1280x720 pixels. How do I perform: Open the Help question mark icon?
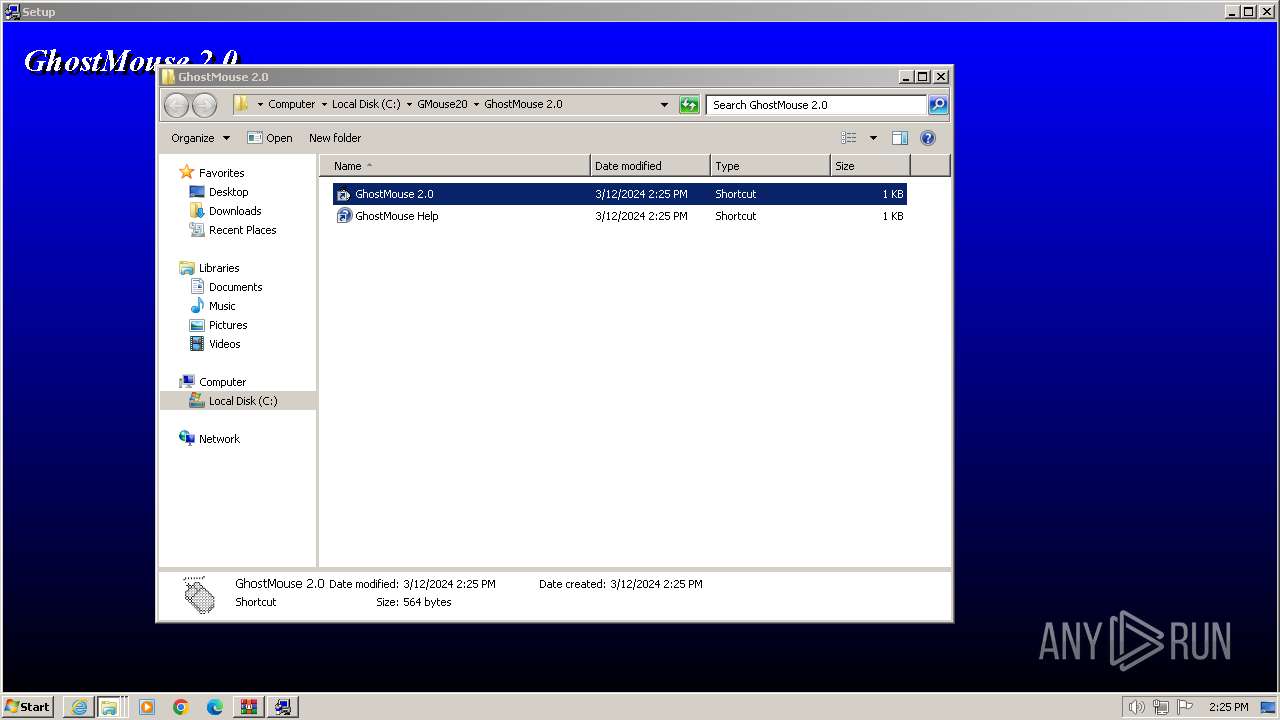[x=928, y=138]
